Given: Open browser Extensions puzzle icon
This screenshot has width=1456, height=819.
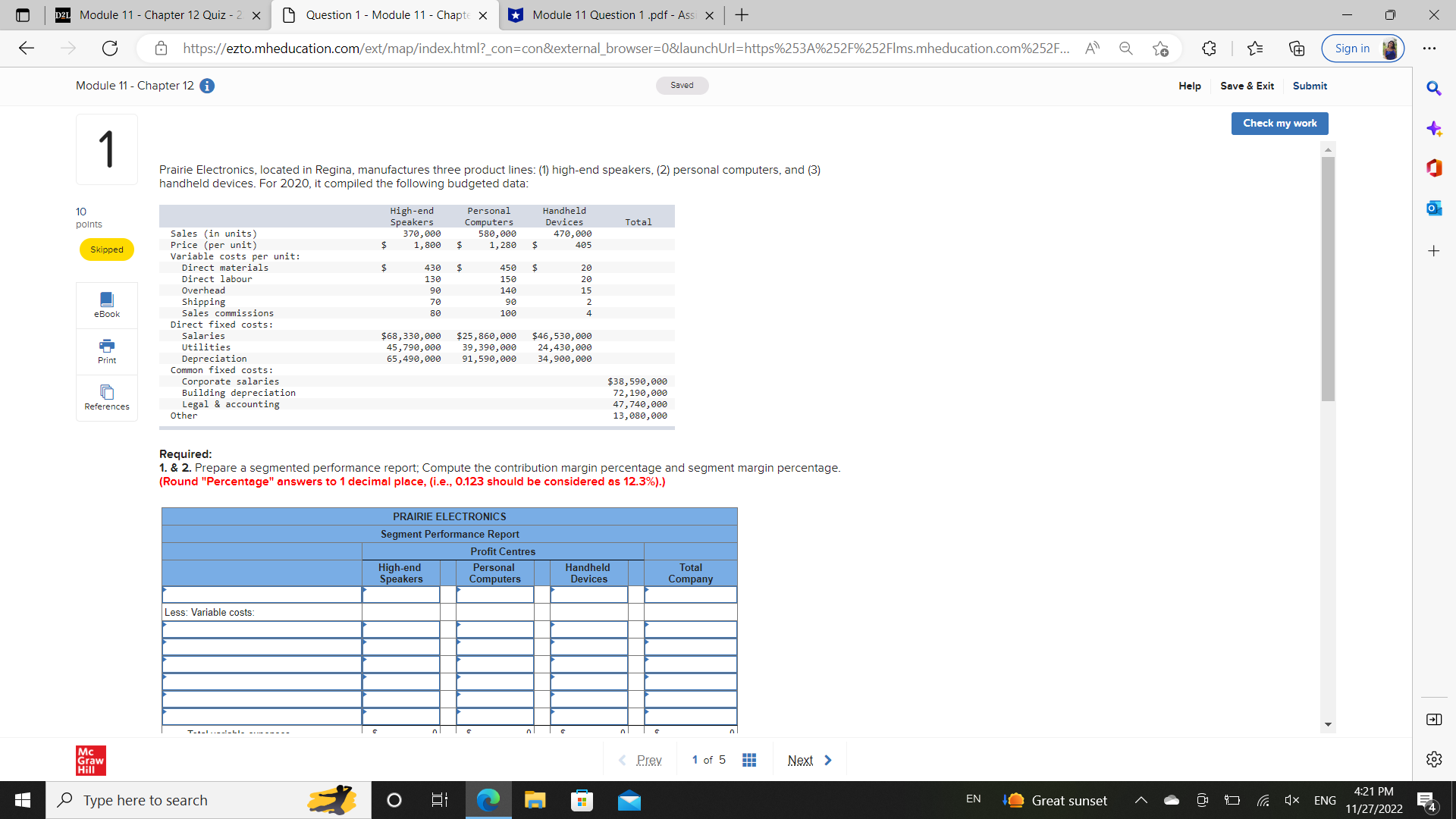Looking at the screenshot, I should coord(1209,49).
